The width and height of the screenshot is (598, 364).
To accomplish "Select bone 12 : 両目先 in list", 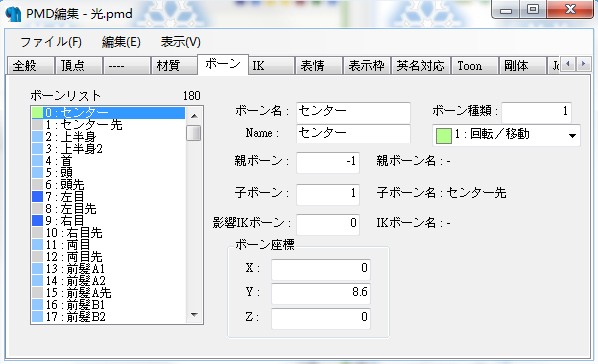I will point(108,257).
